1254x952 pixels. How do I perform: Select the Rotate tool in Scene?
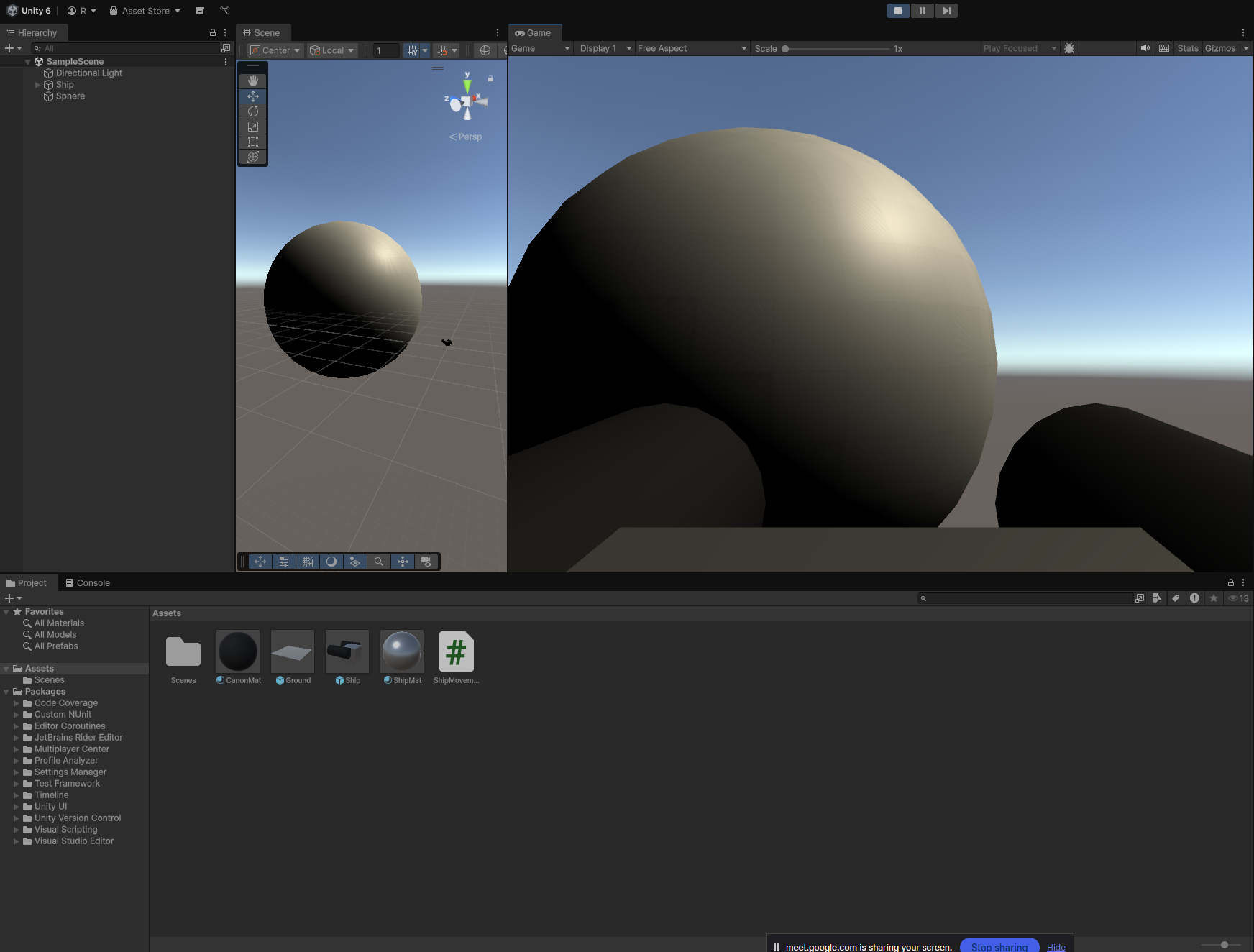pyautogui.click(x=253, y=111)
